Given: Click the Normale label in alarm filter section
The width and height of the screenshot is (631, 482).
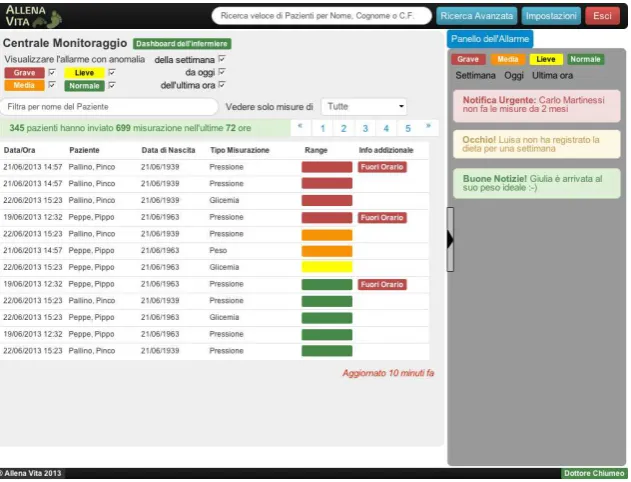Looking at the screenshot, I should [x=84, y=86].
